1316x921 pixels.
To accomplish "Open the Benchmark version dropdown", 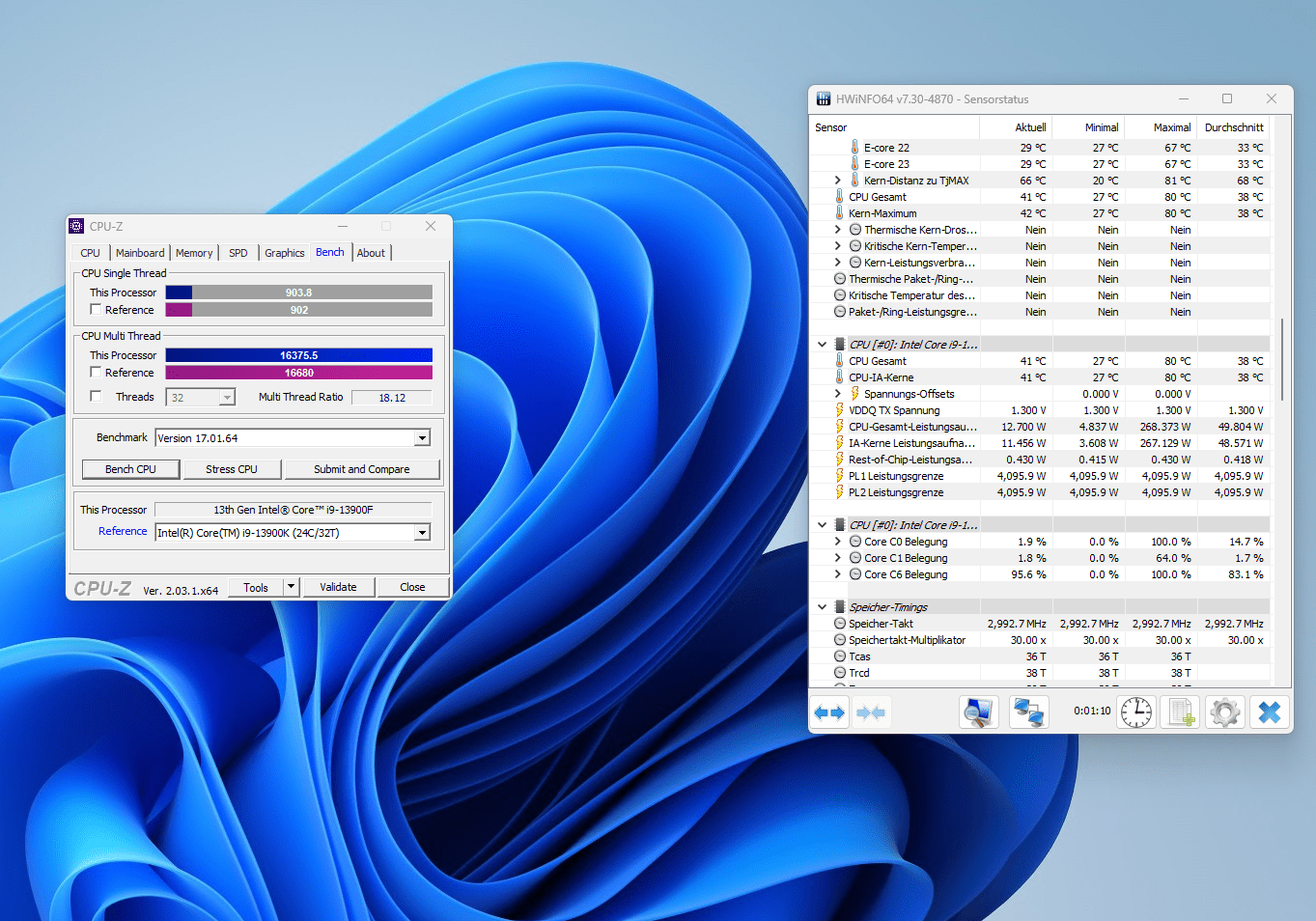I will [x=422, y=438].
